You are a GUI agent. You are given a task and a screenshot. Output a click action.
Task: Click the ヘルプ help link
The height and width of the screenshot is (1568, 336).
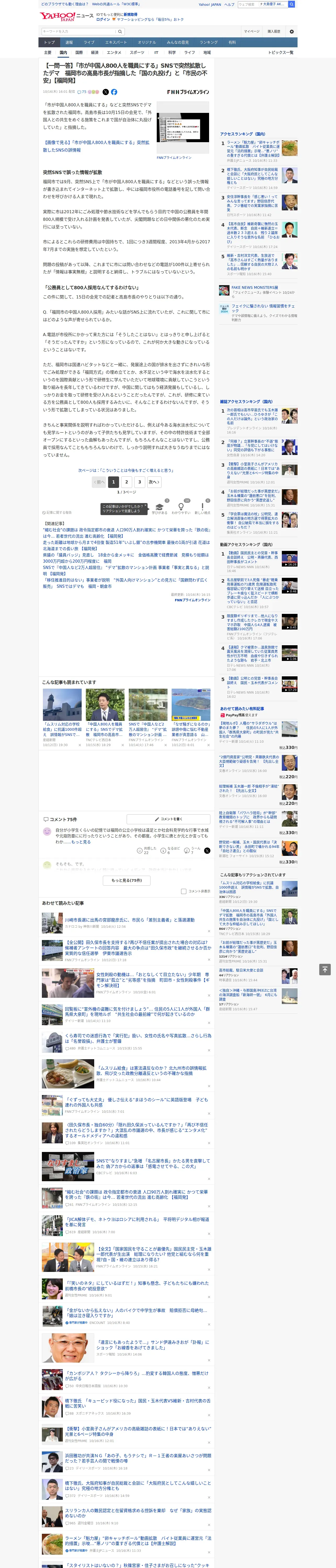[x=229, y=4]
